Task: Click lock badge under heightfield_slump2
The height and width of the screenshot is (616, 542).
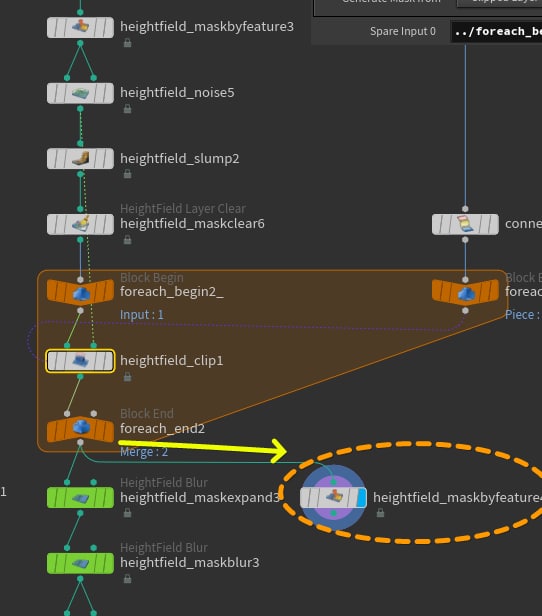Action: (127, 174)
